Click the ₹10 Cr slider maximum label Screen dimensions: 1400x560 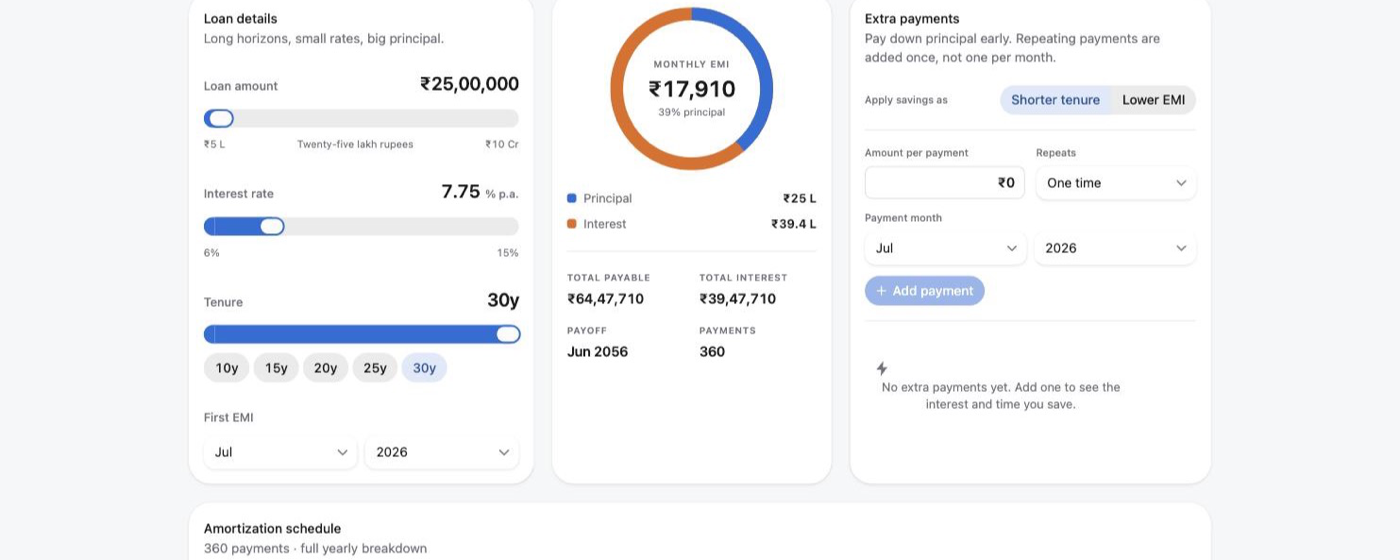pyautogui.click(x=502, y=144)
